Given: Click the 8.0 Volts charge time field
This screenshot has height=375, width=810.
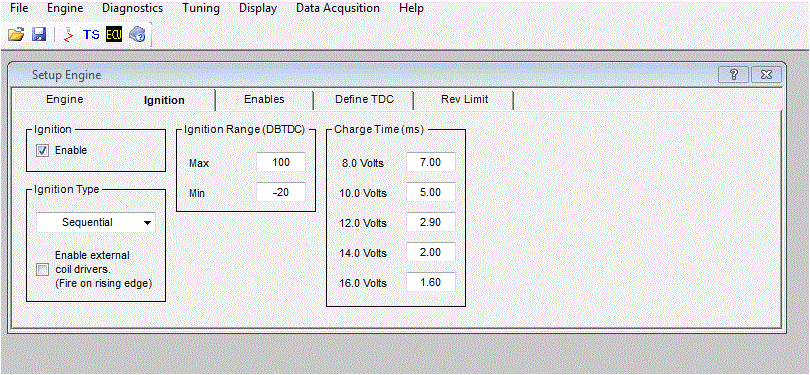Looking at the screenshot, I should 431,162.
